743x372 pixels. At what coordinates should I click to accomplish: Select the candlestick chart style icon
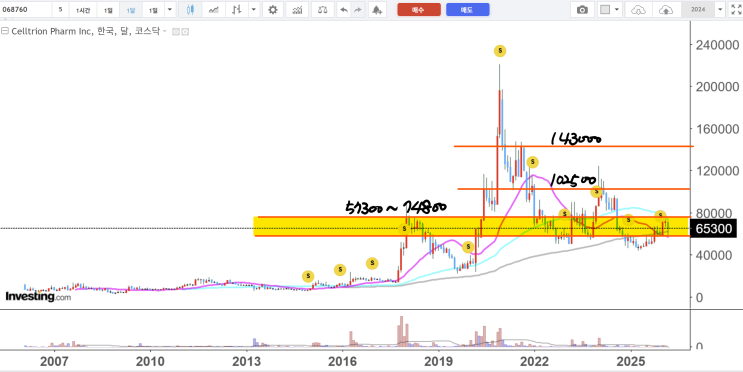[x=190, y=9]
